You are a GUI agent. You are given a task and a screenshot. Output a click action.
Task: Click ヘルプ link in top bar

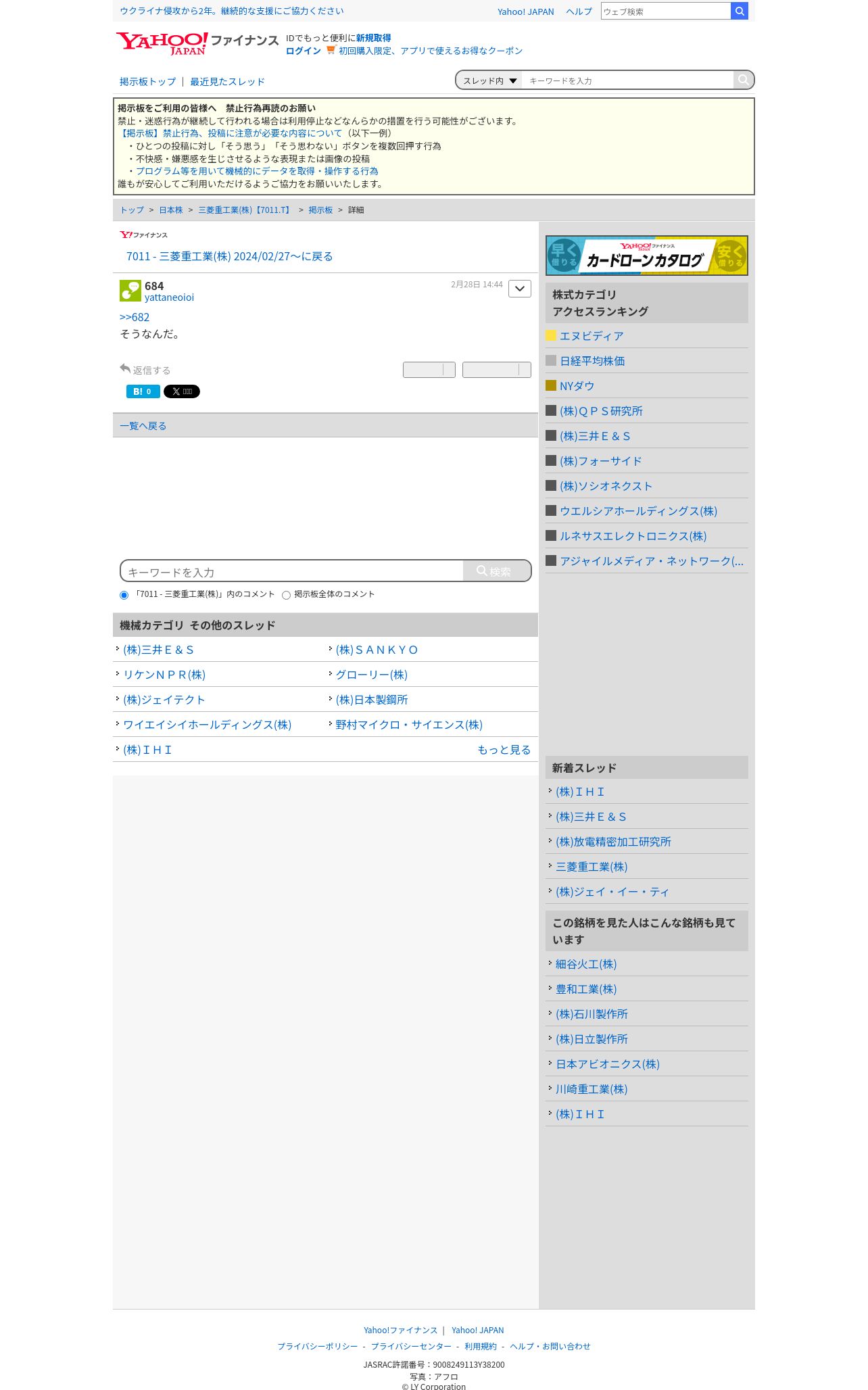click(x=579, y=11)
